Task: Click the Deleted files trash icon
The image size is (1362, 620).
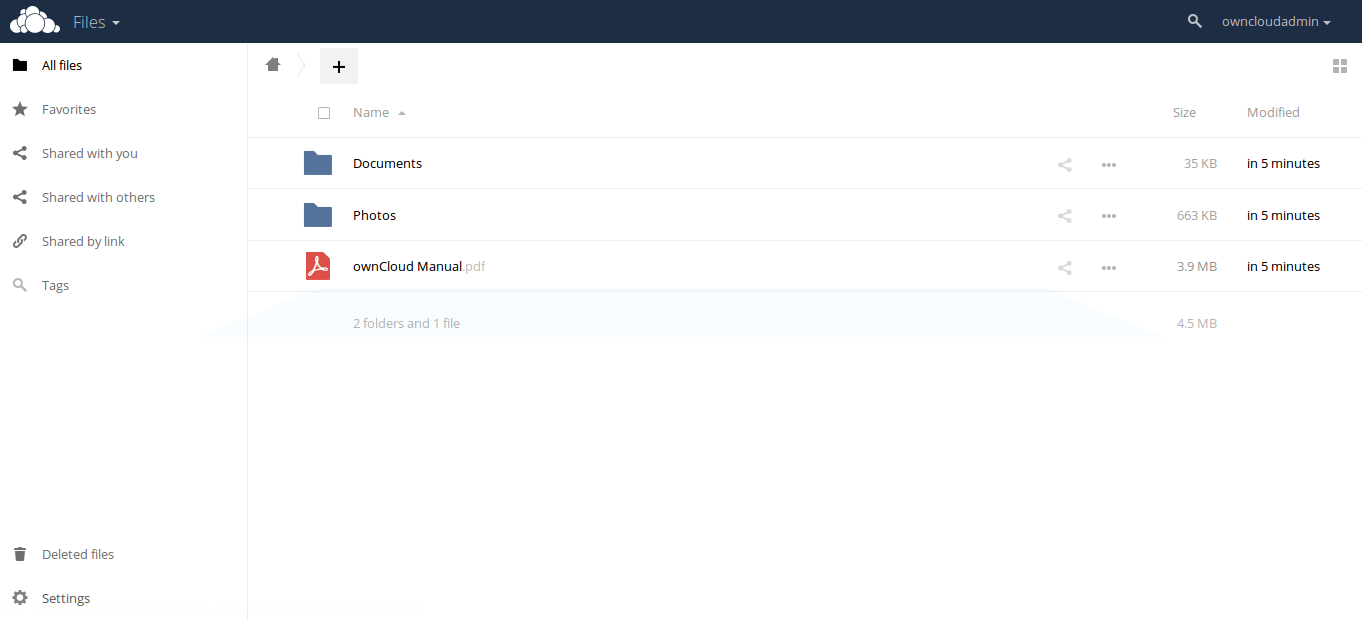Action: click(20, 554)
